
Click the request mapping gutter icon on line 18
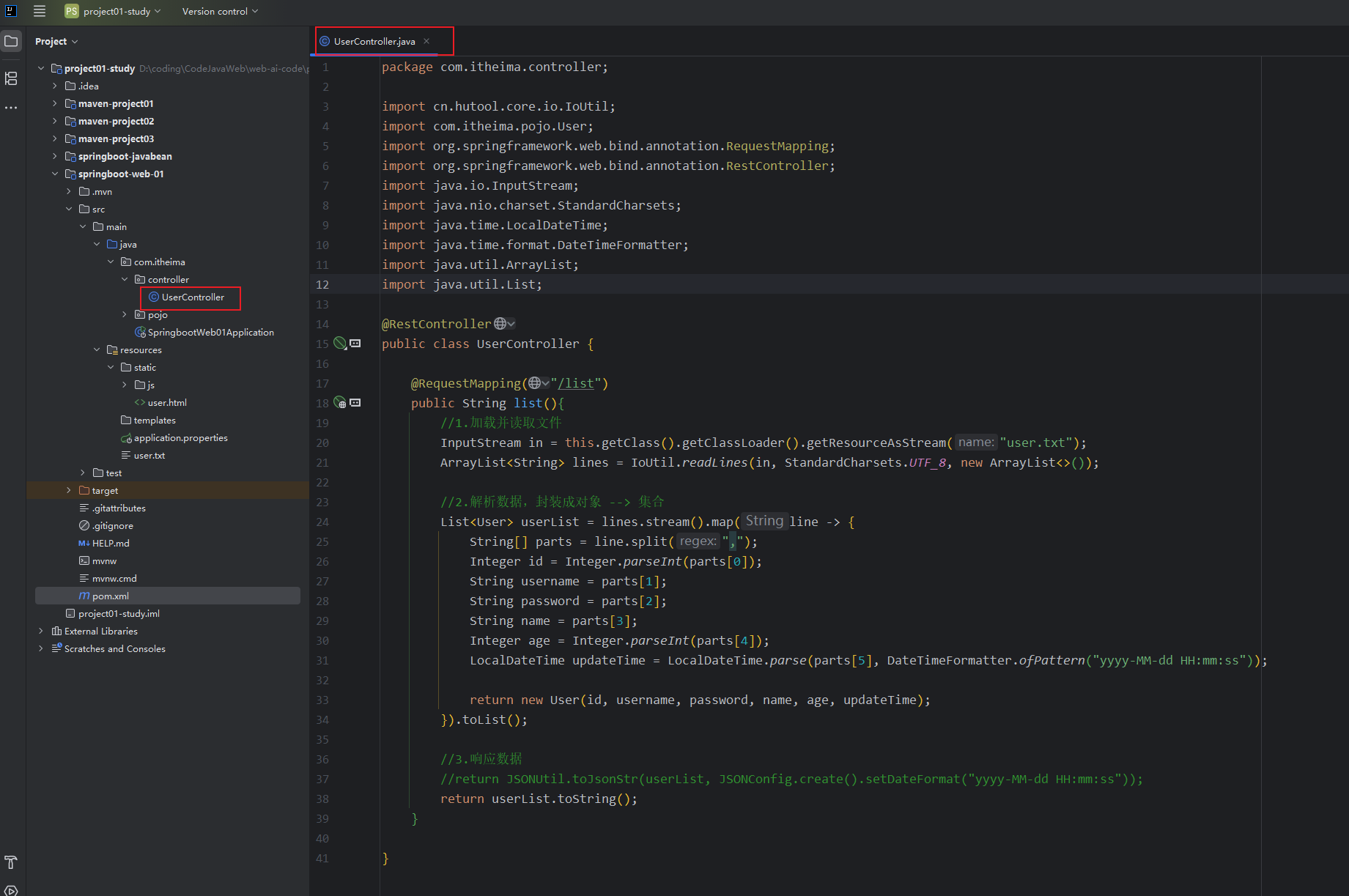[340, 402]
